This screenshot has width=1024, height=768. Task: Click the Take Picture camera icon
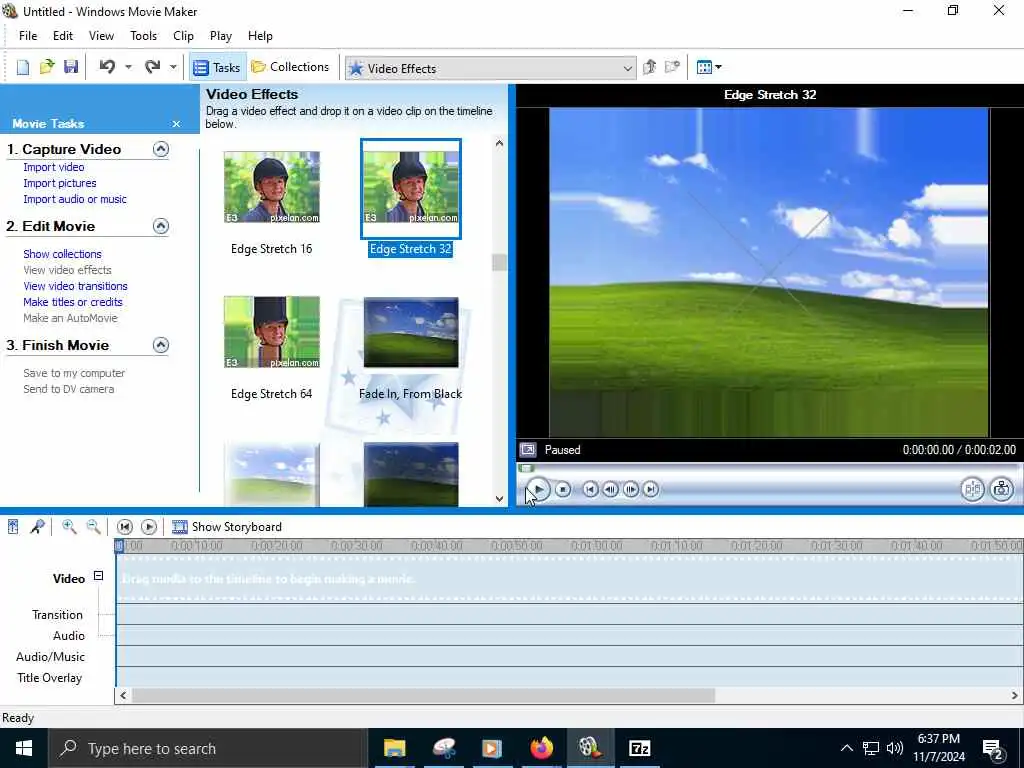tap(1002, 489)
